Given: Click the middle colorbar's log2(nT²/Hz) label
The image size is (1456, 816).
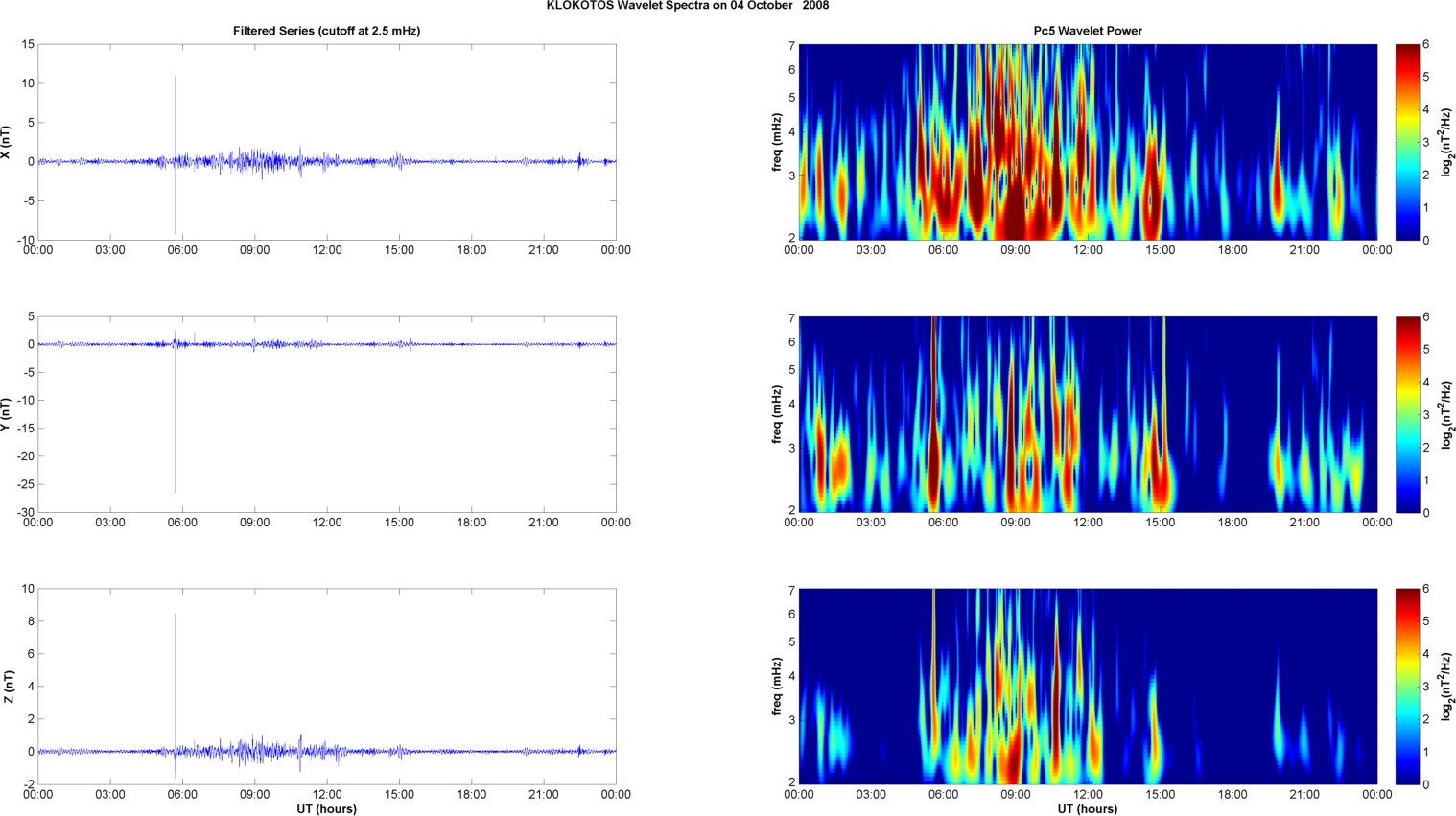Looking at the screenshot, I should coord(1447,414).
